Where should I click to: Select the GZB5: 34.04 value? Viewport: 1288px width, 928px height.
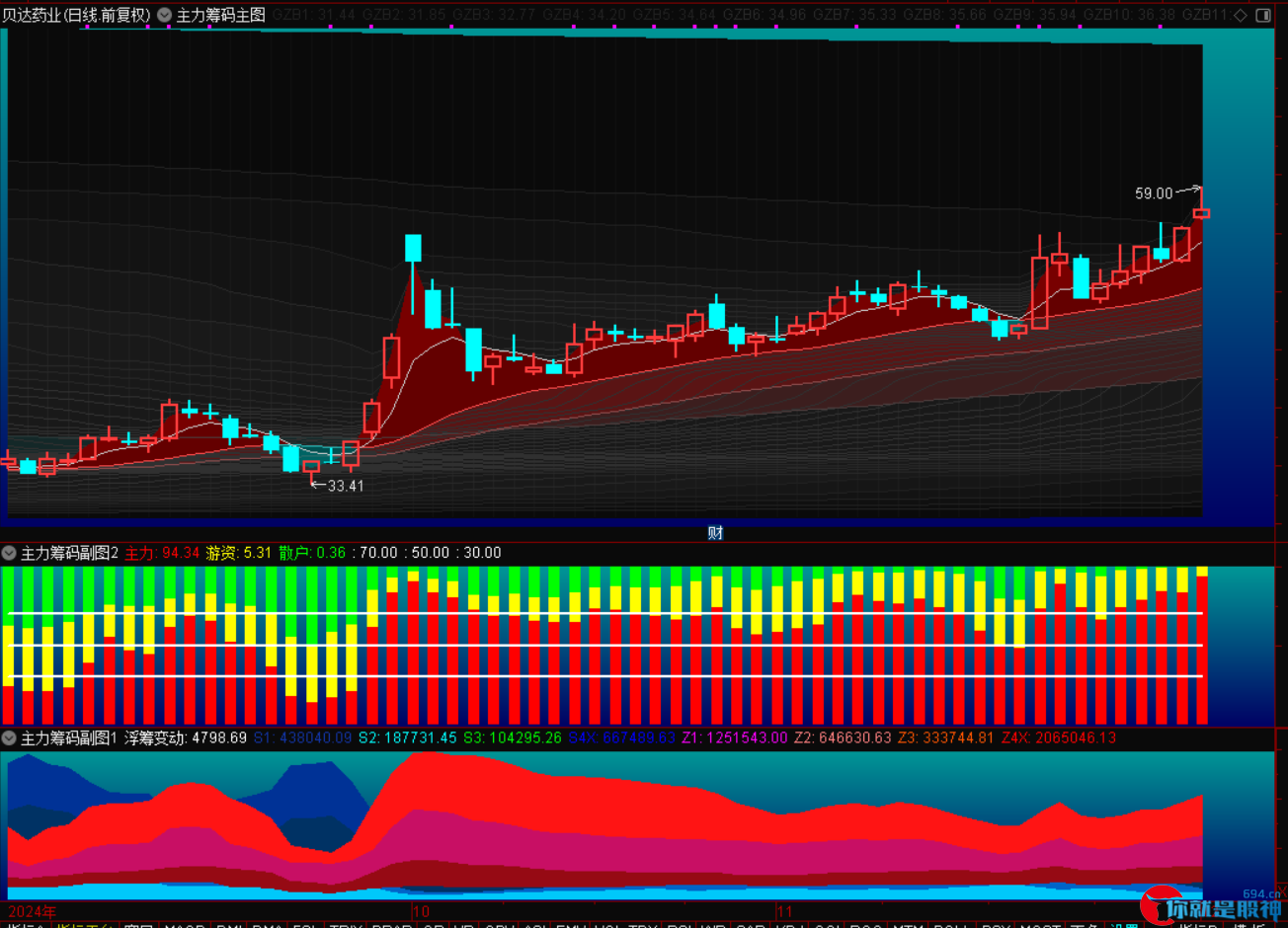[x=675, y=15]
